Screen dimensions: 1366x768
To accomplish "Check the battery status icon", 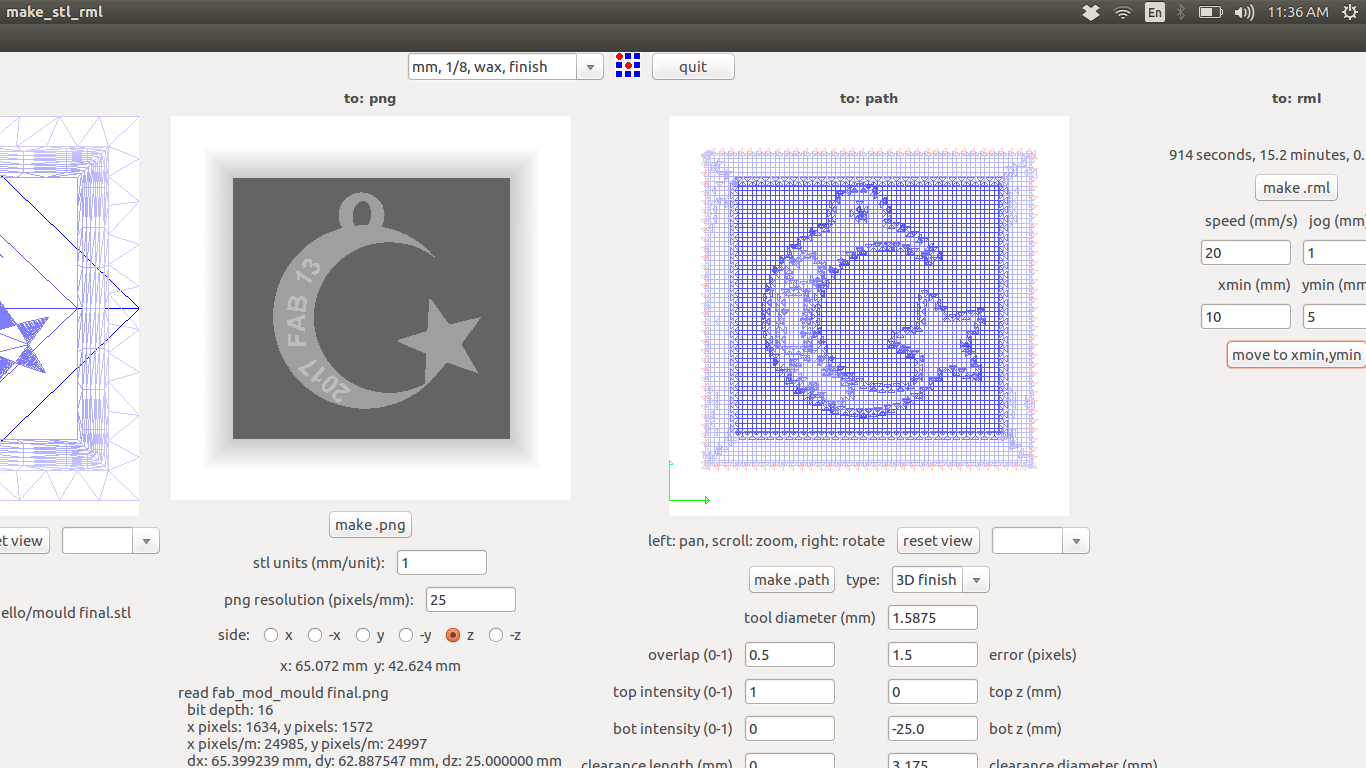I will coord(1210,12).
